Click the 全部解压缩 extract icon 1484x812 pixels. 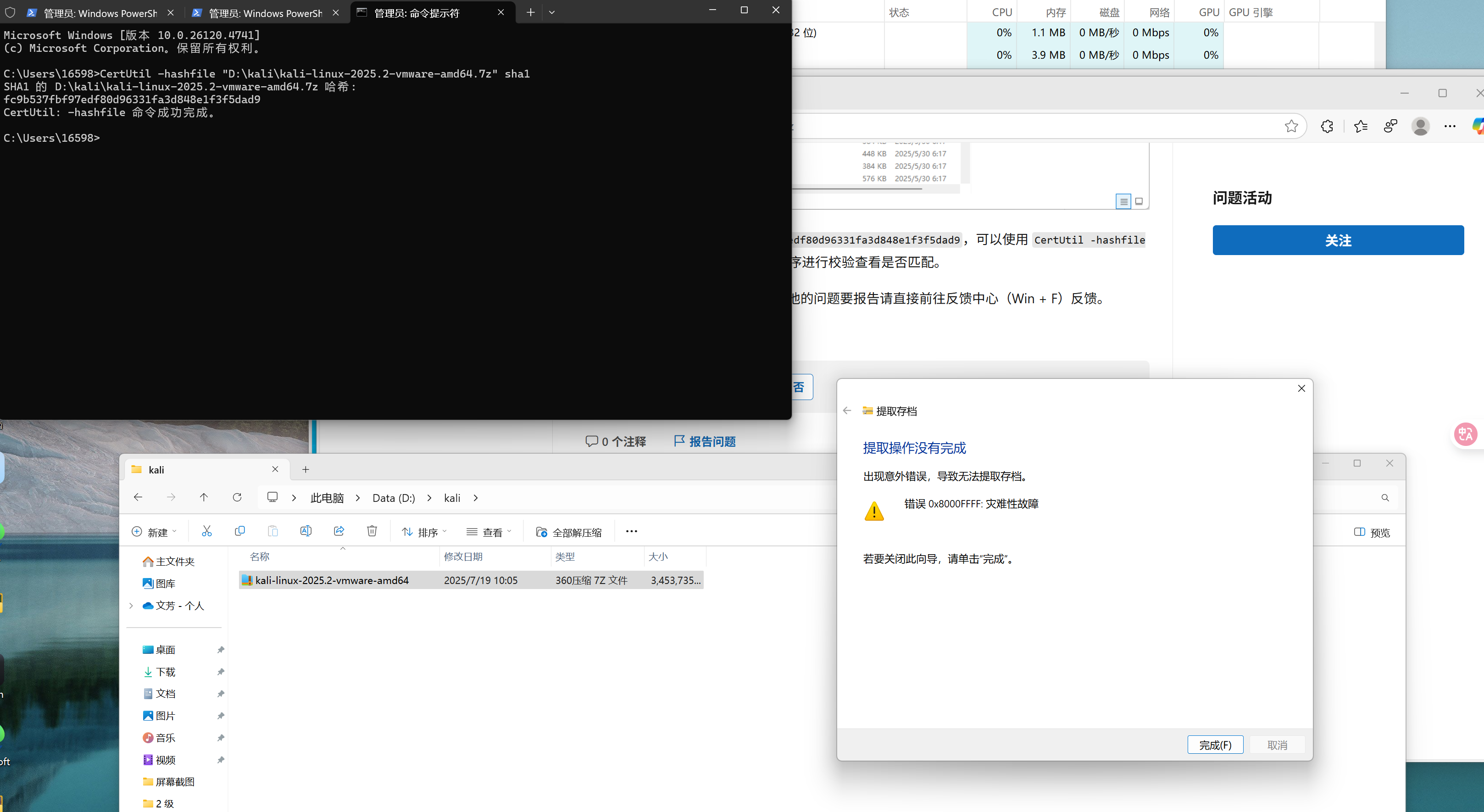(541, 532)
